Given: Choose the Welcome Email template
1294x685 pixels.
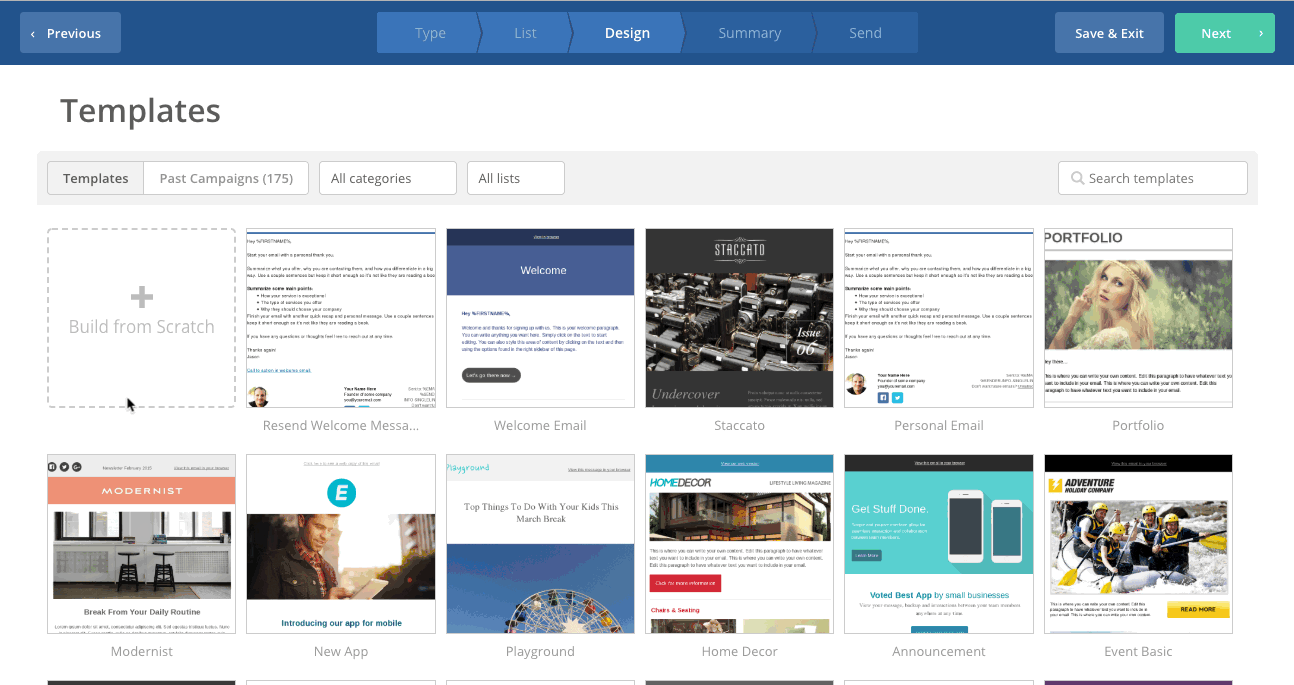Looking at the screenshot, I should pyautogui.click(x=540, y=318).
